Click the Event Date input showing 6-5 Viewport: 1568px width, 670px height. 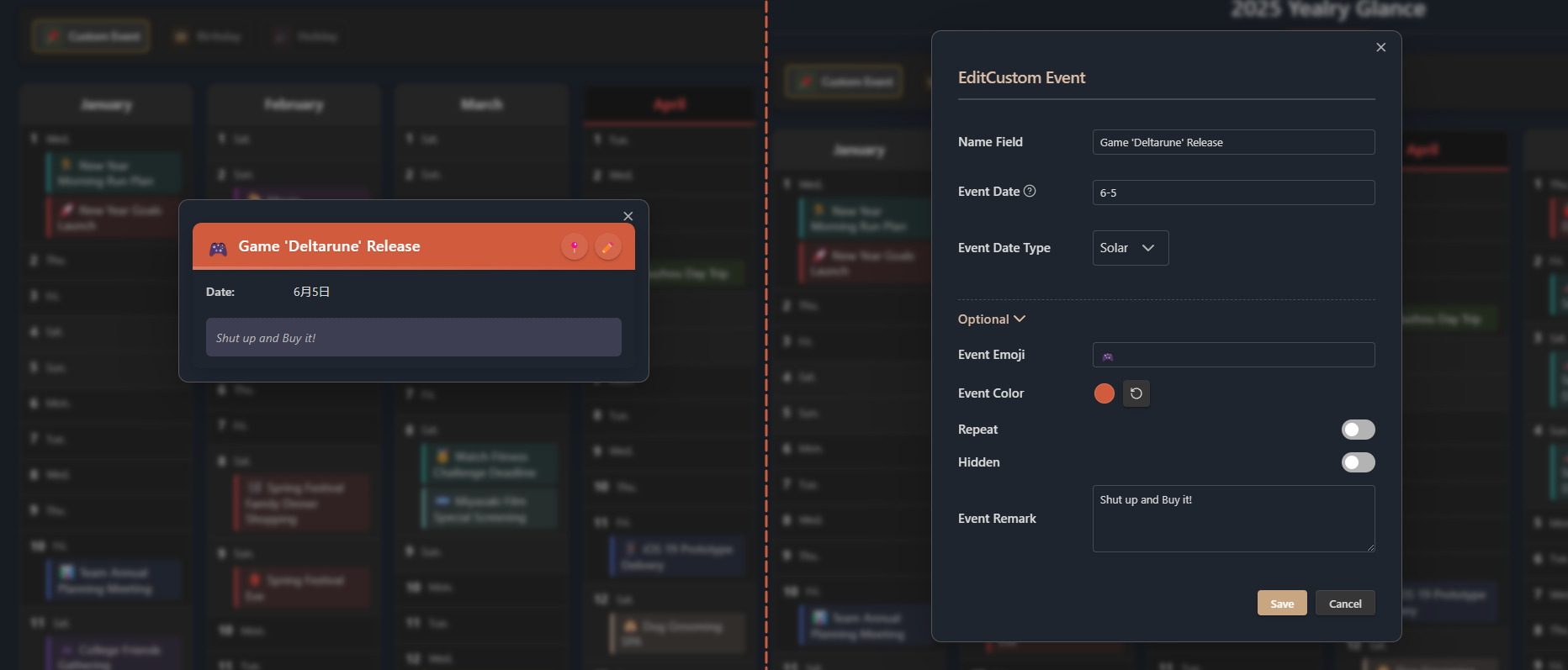[x=1233, y=193]
